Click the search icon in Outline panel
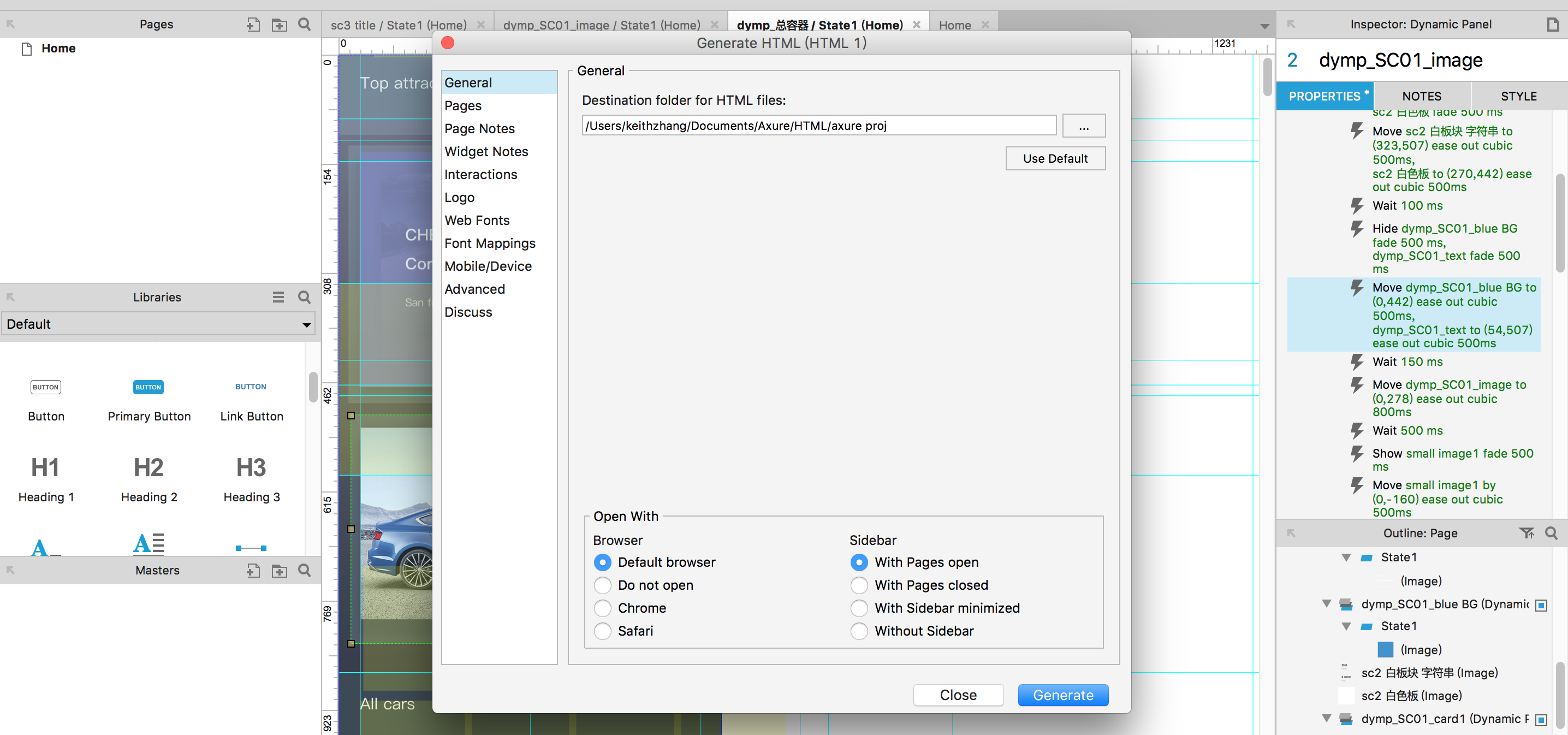 coord(1552,534)
